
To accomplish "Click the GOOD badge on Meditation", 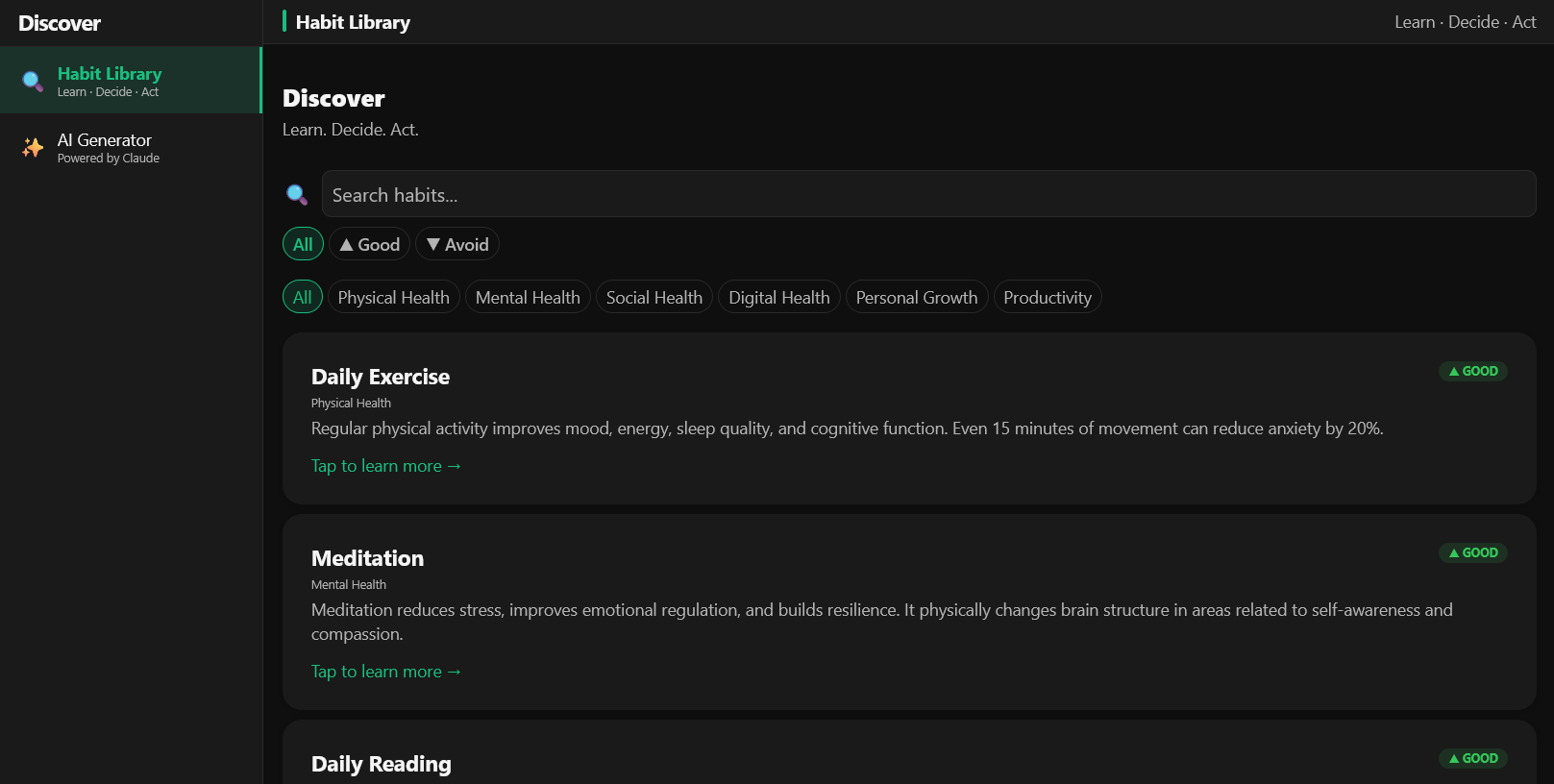I will [x=1473, y=552].
